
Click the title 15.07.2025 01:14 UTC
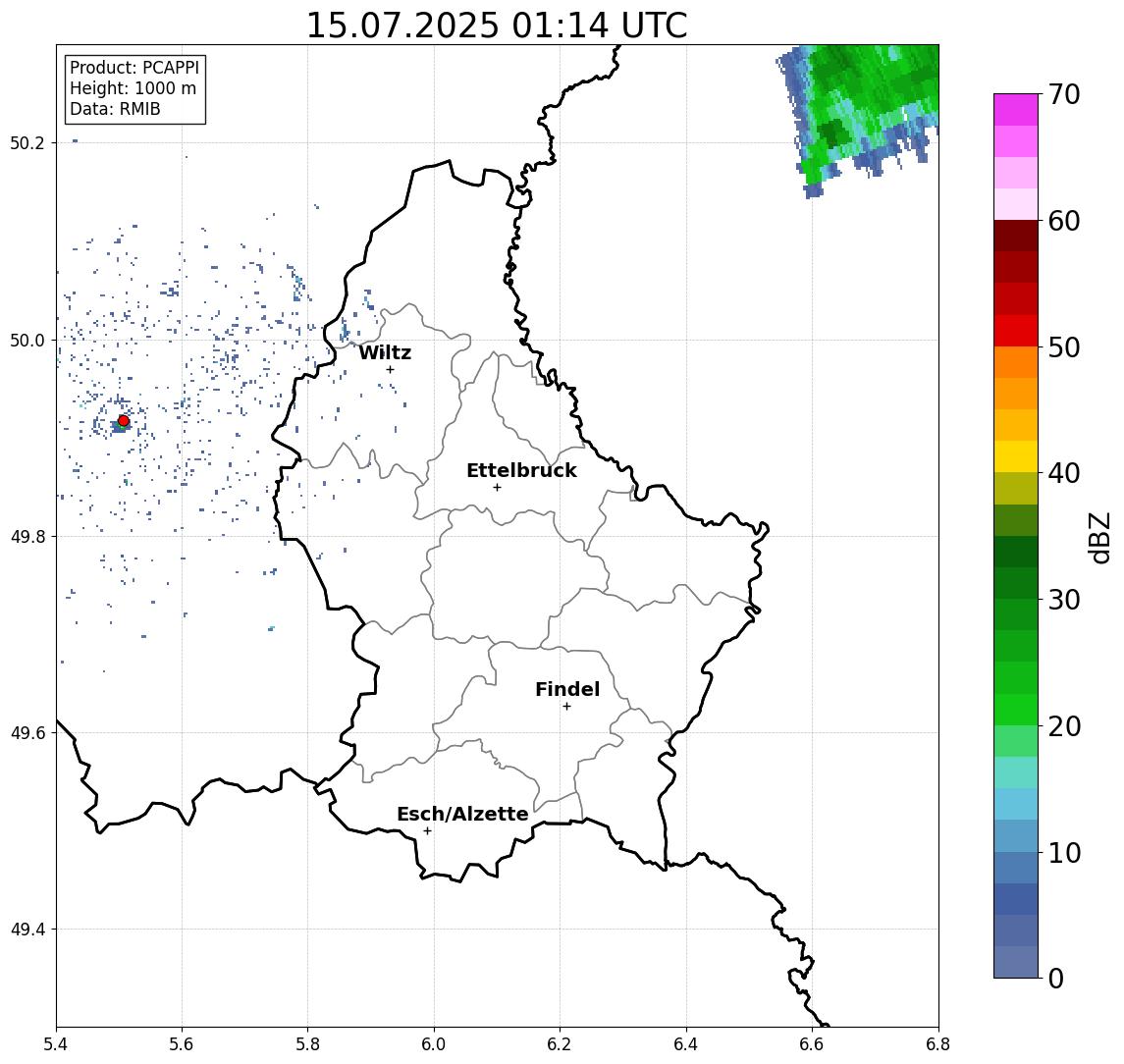[497, 26]
